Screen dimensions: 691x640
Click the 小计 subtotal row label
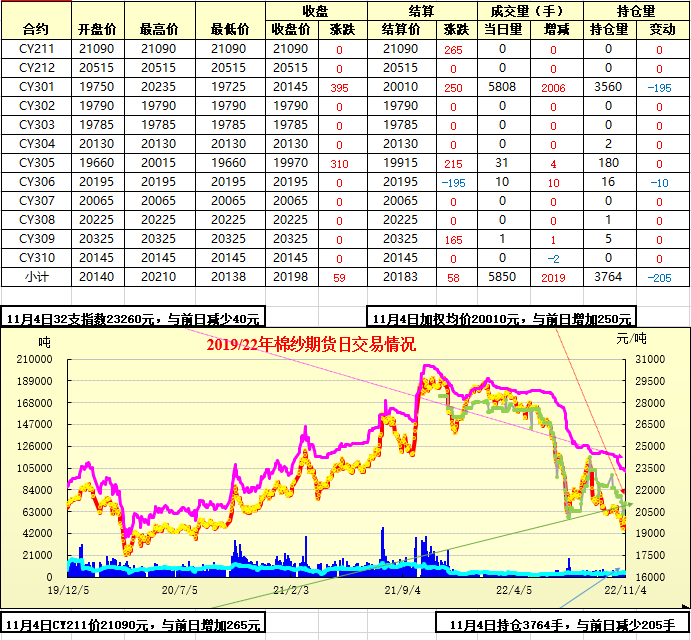(35, 276)
